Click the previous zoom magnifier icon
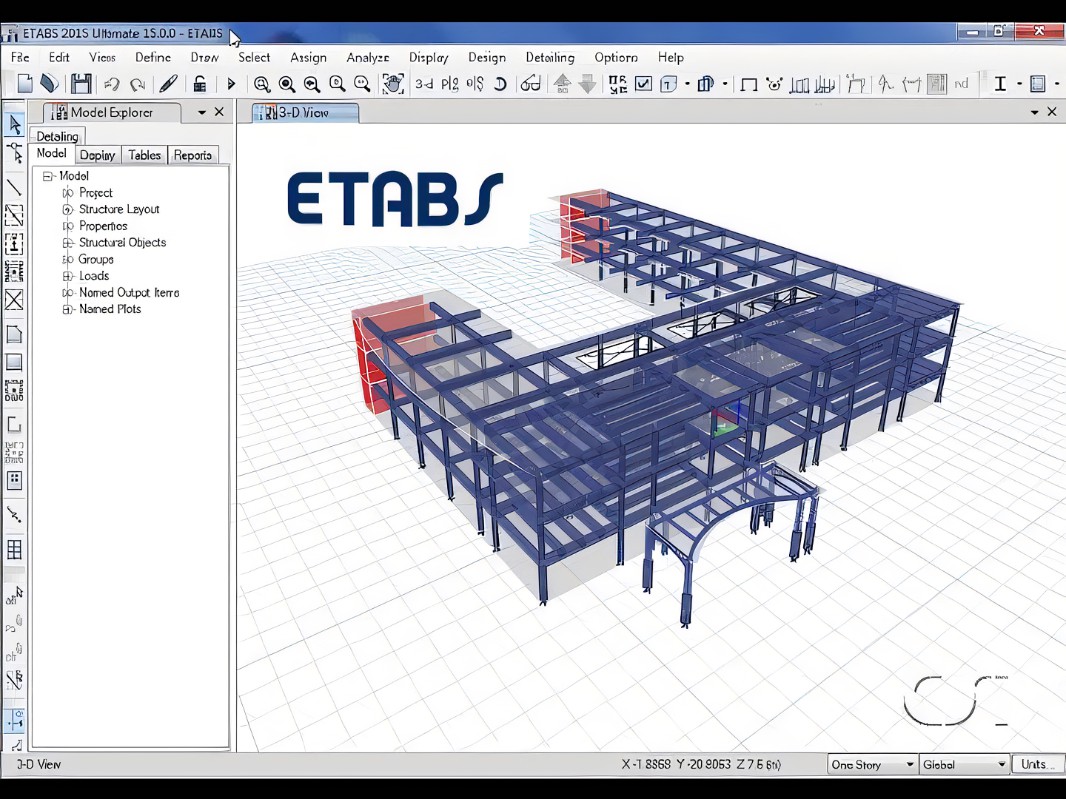1066x799 pixels. click(312, 84)
